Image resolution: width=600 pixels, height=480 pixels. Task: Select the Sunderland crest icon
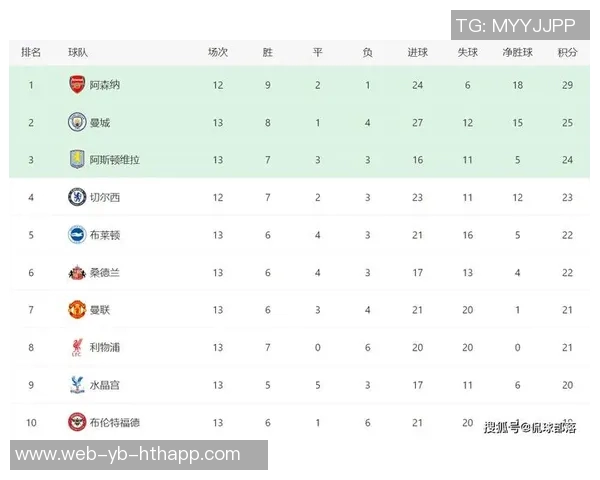tap(77, 272)
